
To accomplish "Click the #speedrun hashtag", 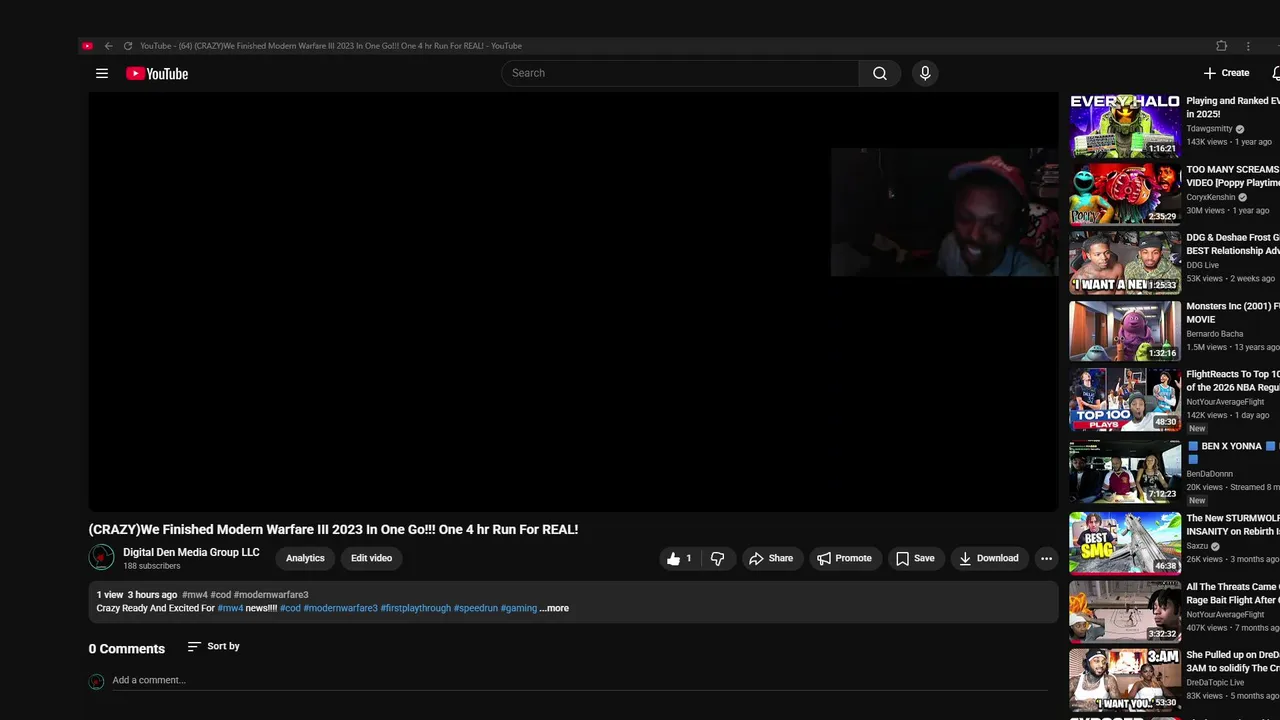I will tap(475, 608).
